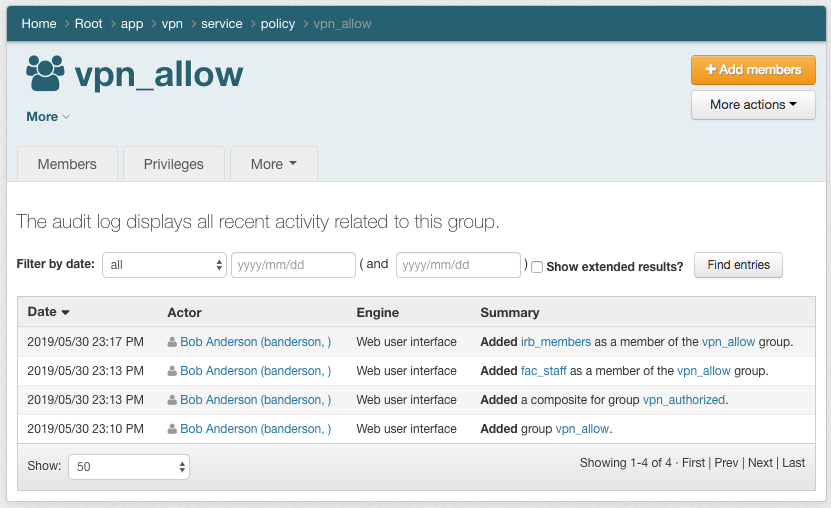This screenshot has height=508, width=831.
Task: Click user icon in vpn_authorized composite row
Action: tap(173, 400)
